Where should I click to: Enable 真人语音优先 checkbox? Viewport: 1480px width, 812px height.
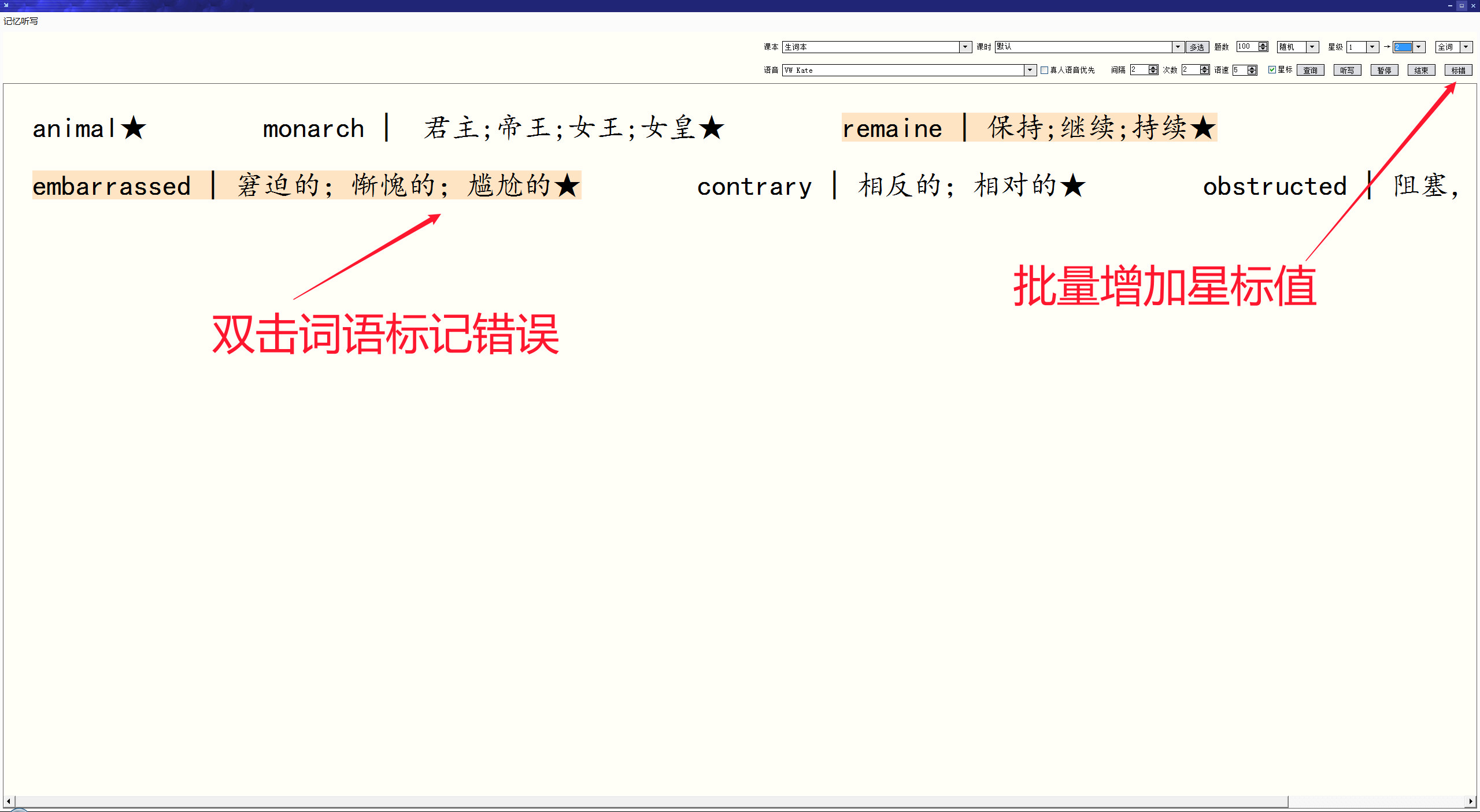1045,70
